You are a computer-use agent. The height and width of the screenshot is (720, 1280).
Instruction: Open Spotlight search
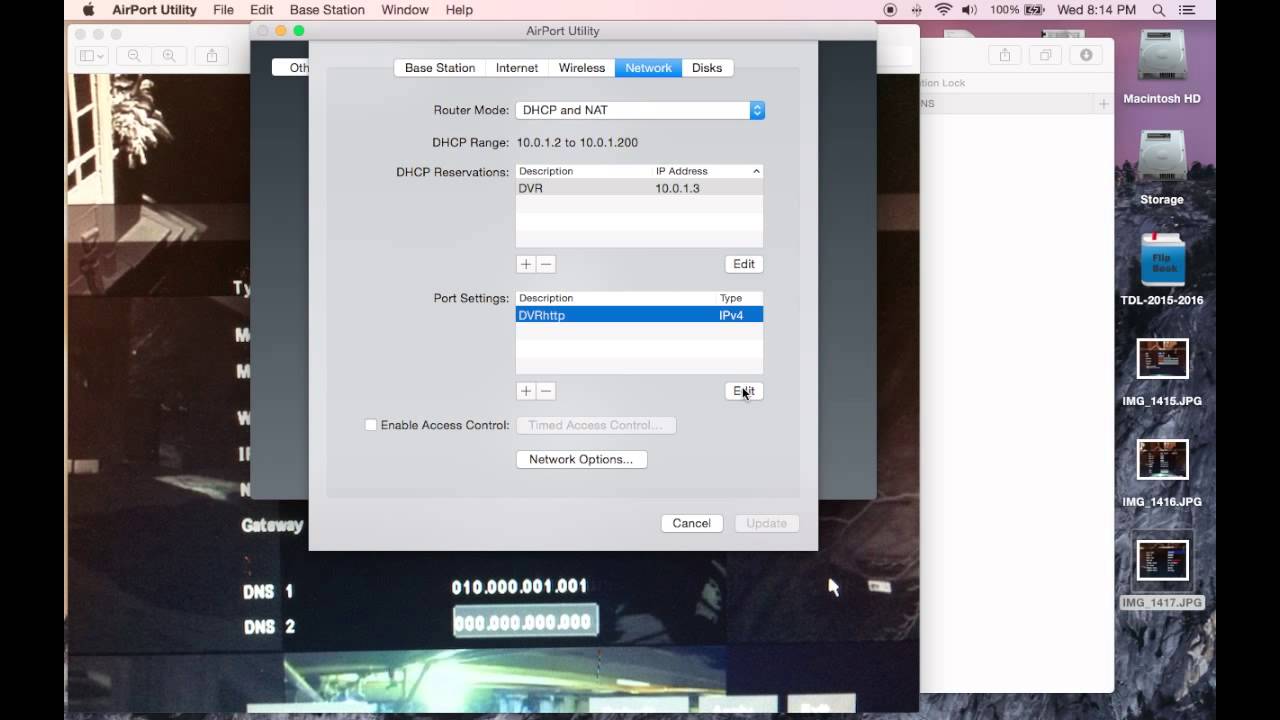click(1159, 10)
